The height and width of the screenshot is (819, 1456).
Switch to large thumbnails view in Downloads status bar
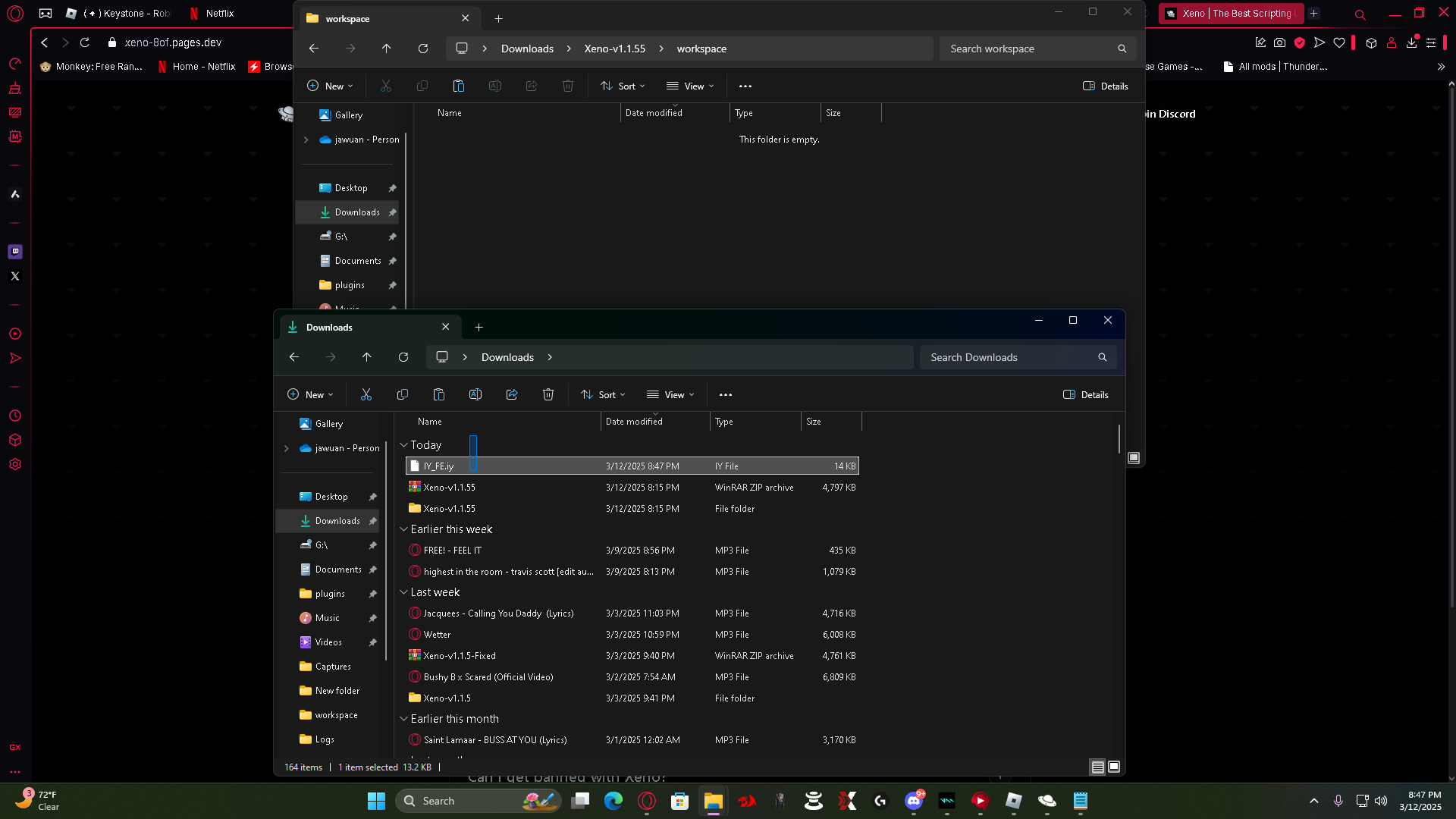[1114, 767]
